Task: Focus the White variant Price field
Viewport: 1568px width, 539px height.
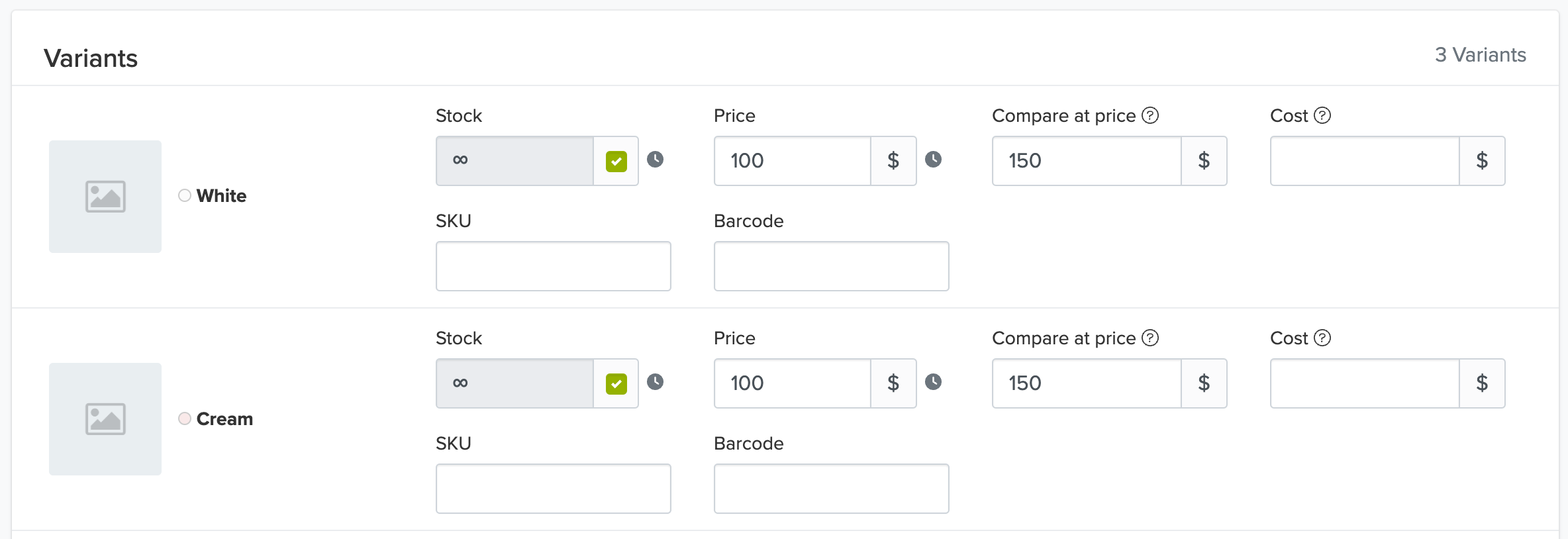Action: coord(792,161)
